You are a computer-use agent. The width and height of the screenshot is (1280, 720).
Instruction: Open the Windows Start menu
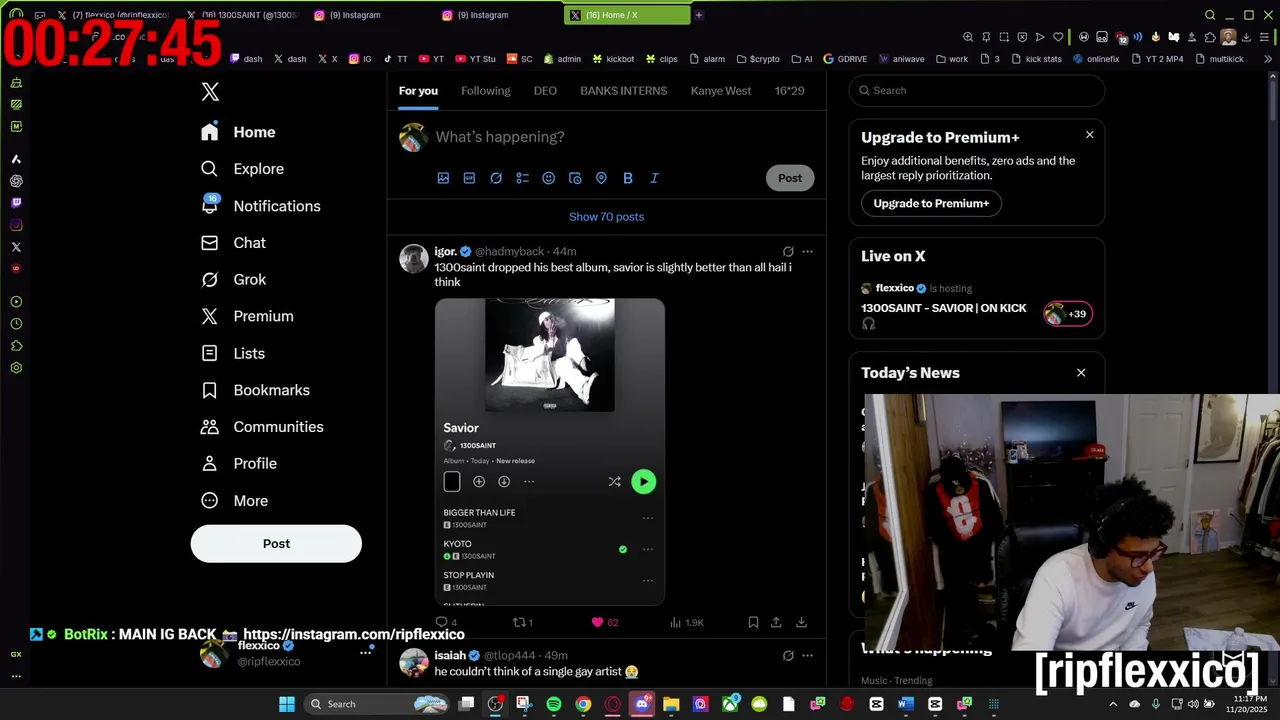[x=287, y=704]
